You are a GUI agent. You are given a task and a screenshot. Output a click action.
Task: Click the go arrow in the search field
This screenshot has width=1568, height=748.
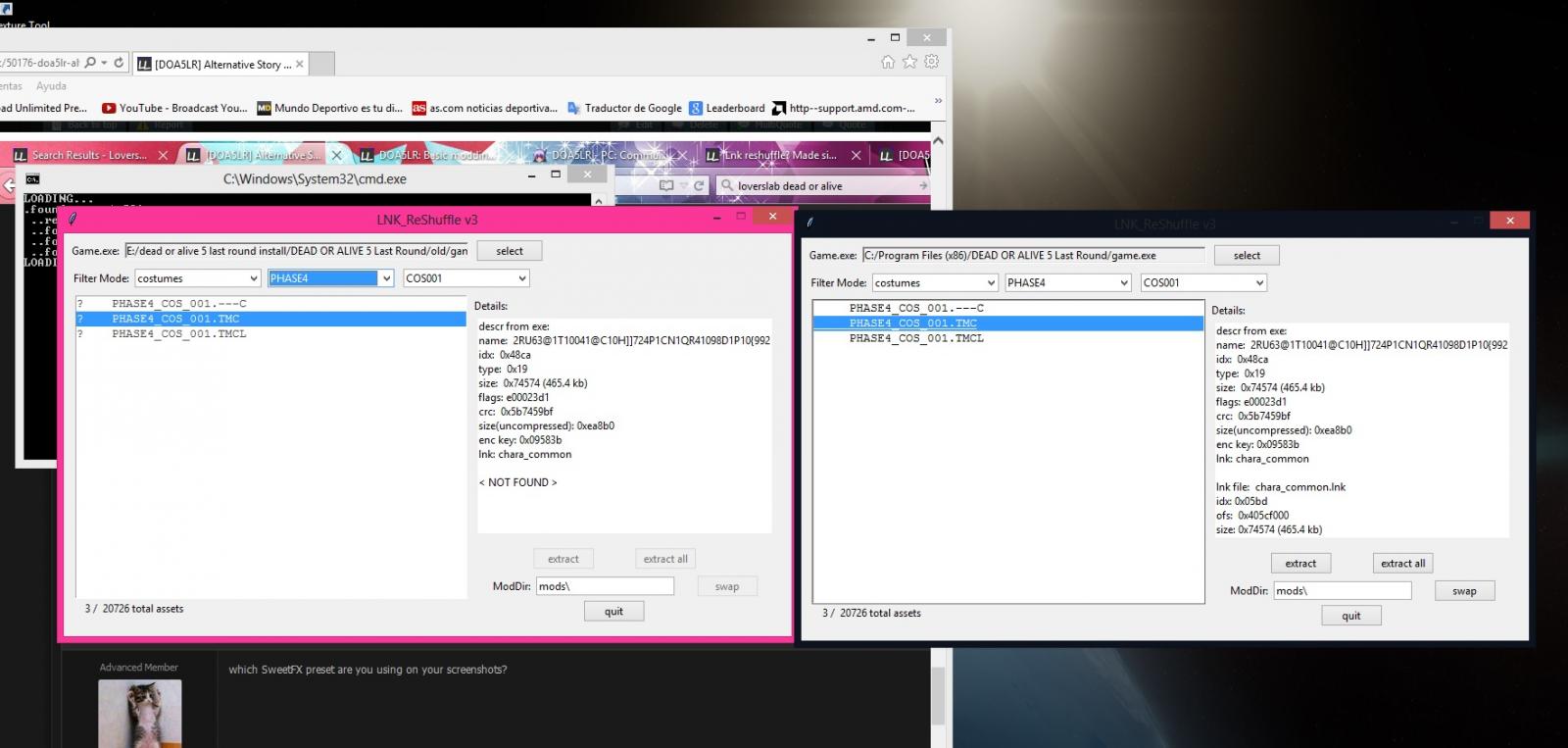[x=923, y=185]
